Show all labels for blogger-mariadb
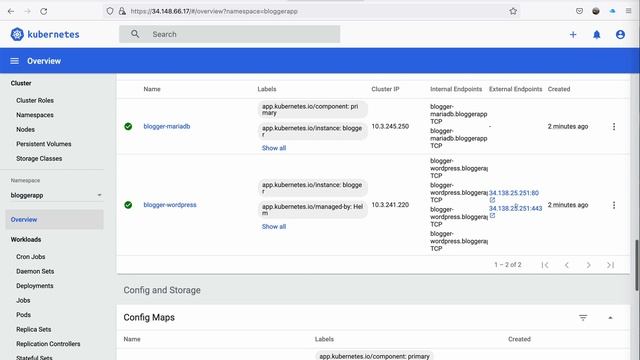 [274, 148]
